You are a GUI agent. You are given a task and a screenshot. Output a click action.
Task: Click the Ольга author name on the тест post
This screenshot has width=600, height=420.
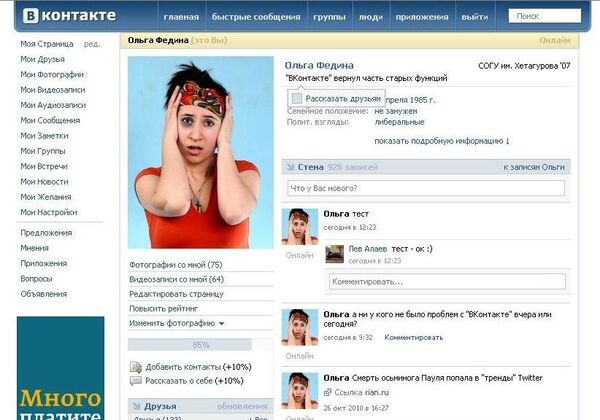tap(336, 214)
